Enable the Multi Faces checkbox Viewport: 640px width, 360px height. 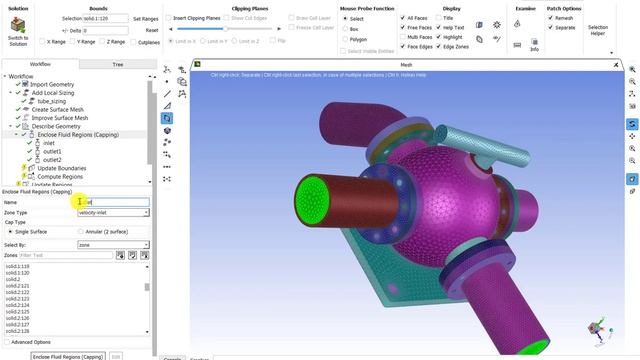pyautogui.click(x=403, y=37)
